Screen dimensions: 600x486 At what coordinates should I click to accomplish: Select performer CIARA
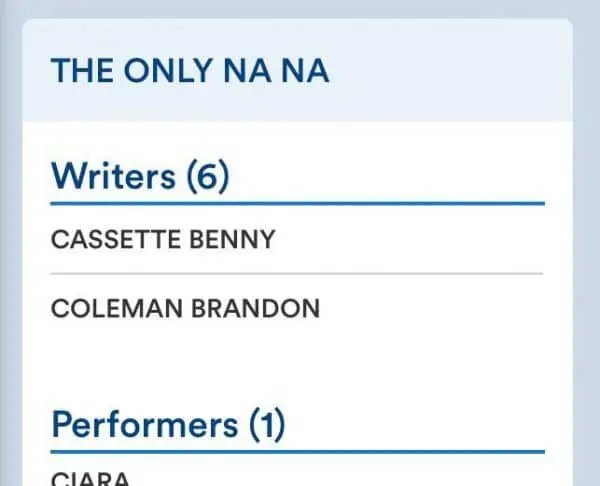pos(90,478)
